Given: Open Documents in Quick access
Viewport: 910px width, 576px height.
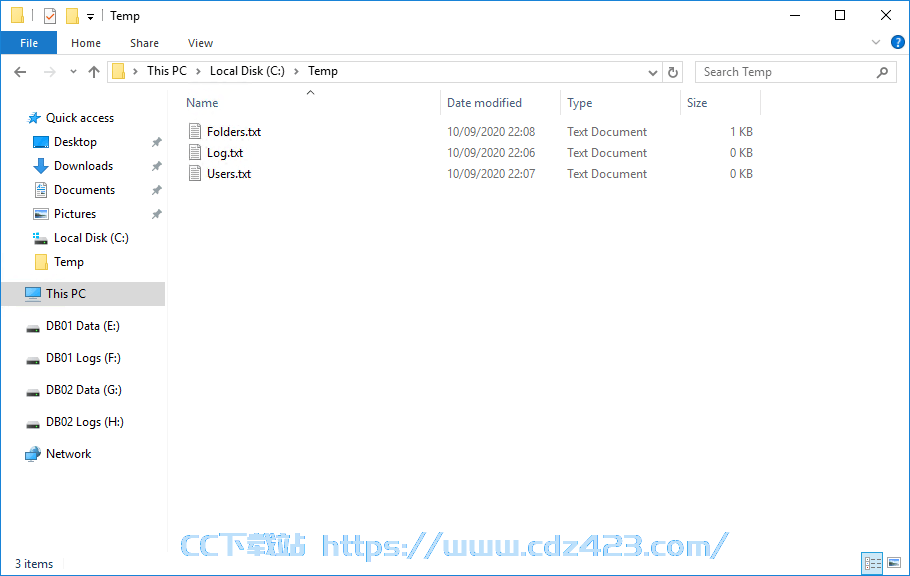Looking at the screenshot, I should pyautogui.click(x=84, y=190).
